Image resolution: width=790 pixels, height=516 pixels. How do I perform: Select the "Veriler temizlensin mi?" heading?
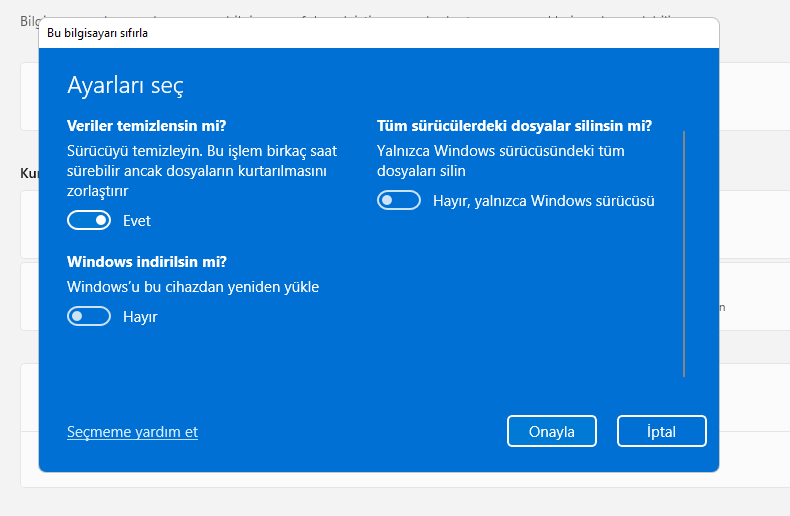click(146, 125)
